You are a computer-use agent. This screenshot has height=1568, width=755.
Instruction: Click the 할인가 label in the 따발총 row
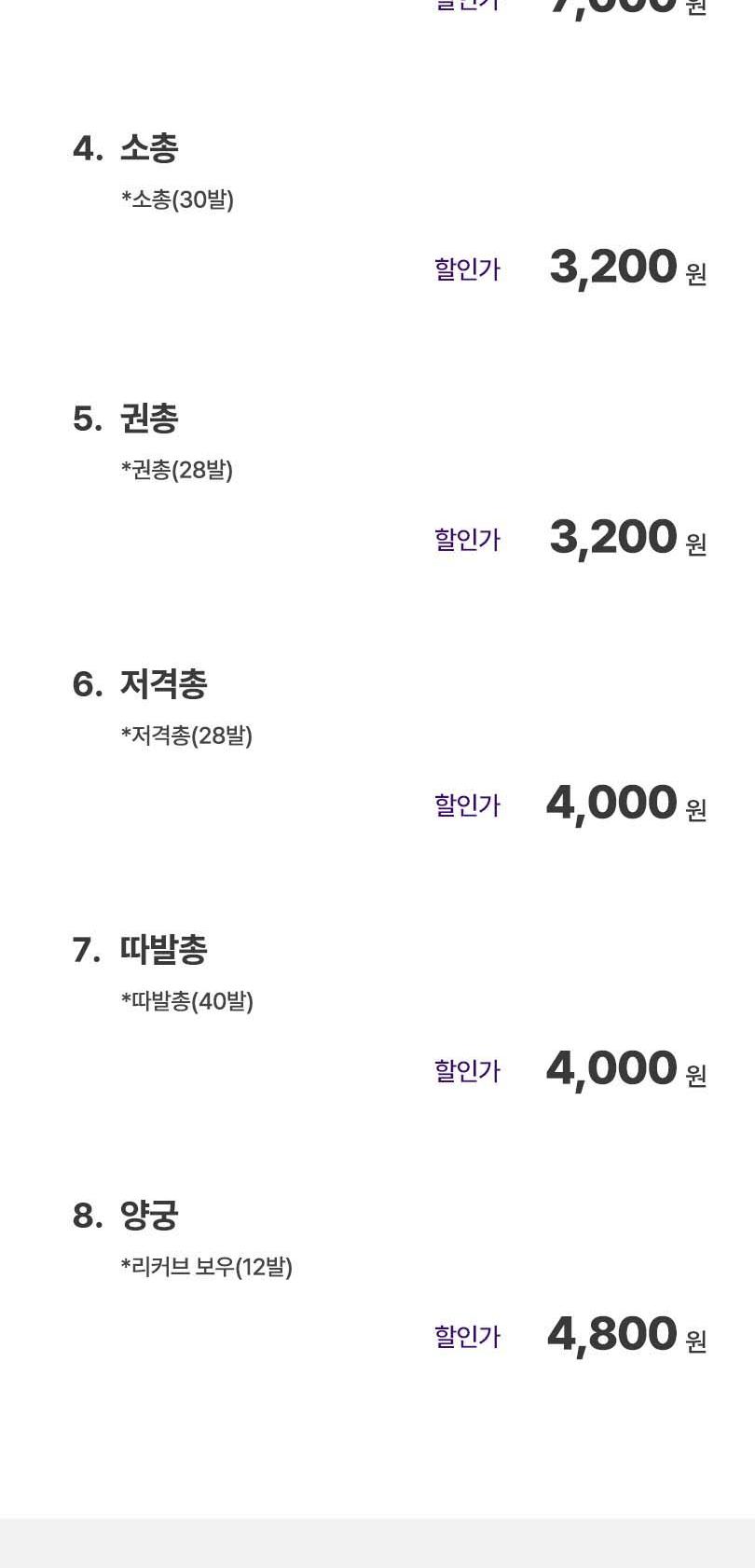pos(467,1071)
